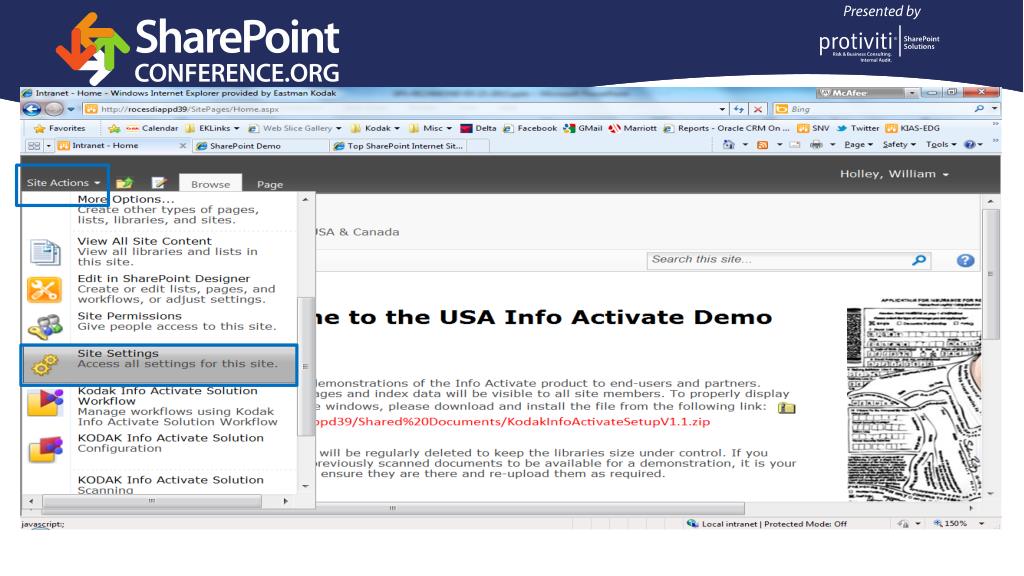Close the Intranet - Home tab

click(x=183, y=146)
